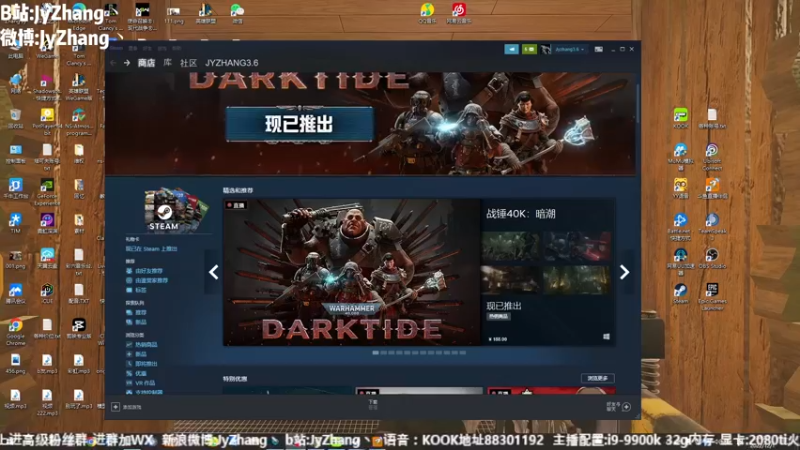This screenshot has height=450, width=800.
Task: Switch to the 社区 community tab
Action: tap(188, 63)
